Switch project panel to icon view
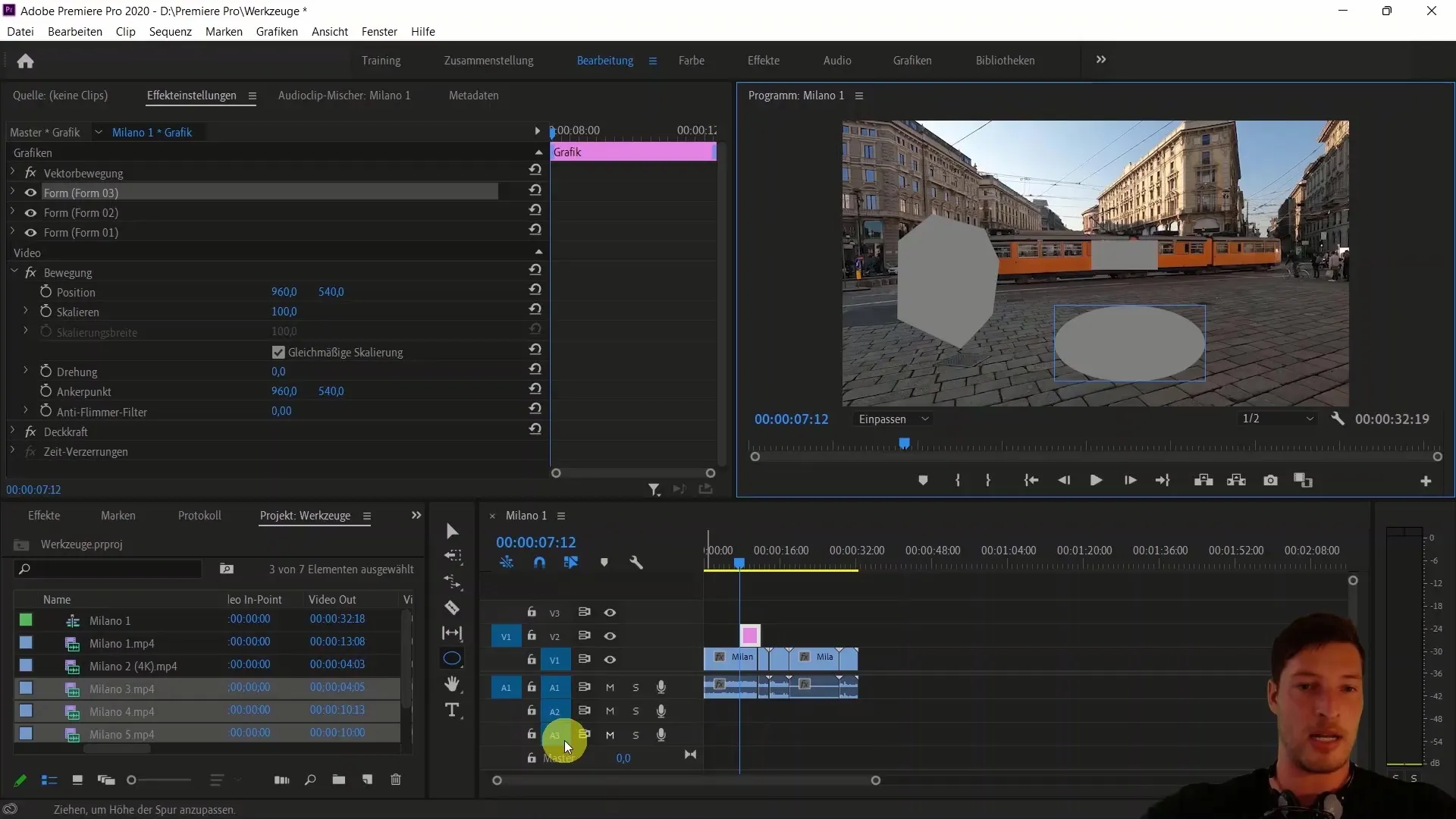The width and height of the screenshot is (1456, 819). pyautogui.click(x=77, y=780)
